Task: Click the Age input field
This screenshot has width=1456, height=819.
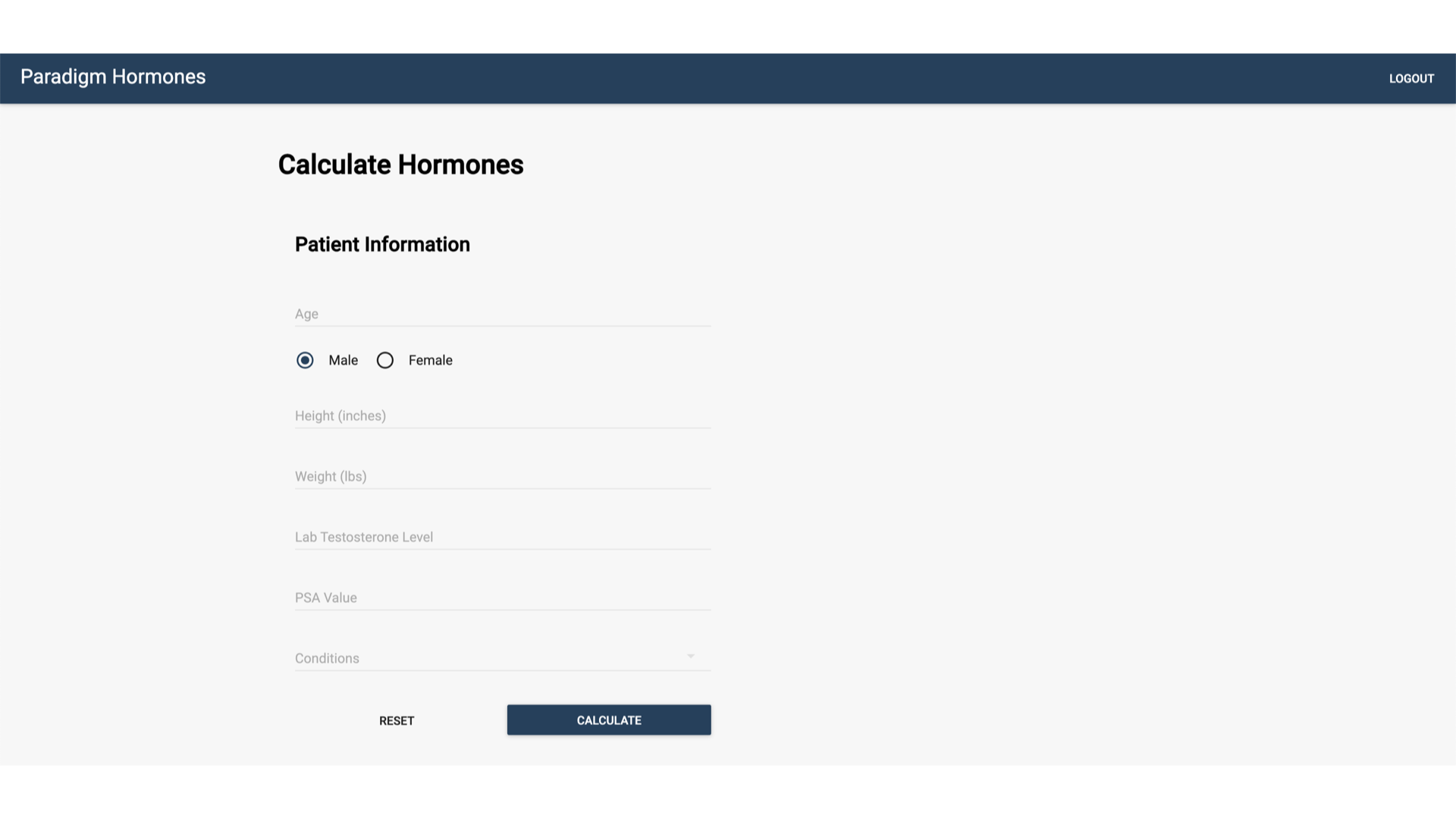Action: click(x=503, y=314)
